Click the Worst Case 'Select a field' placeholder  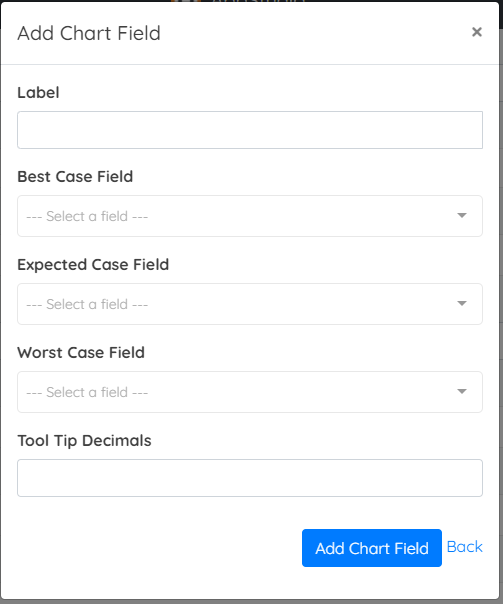87,392
